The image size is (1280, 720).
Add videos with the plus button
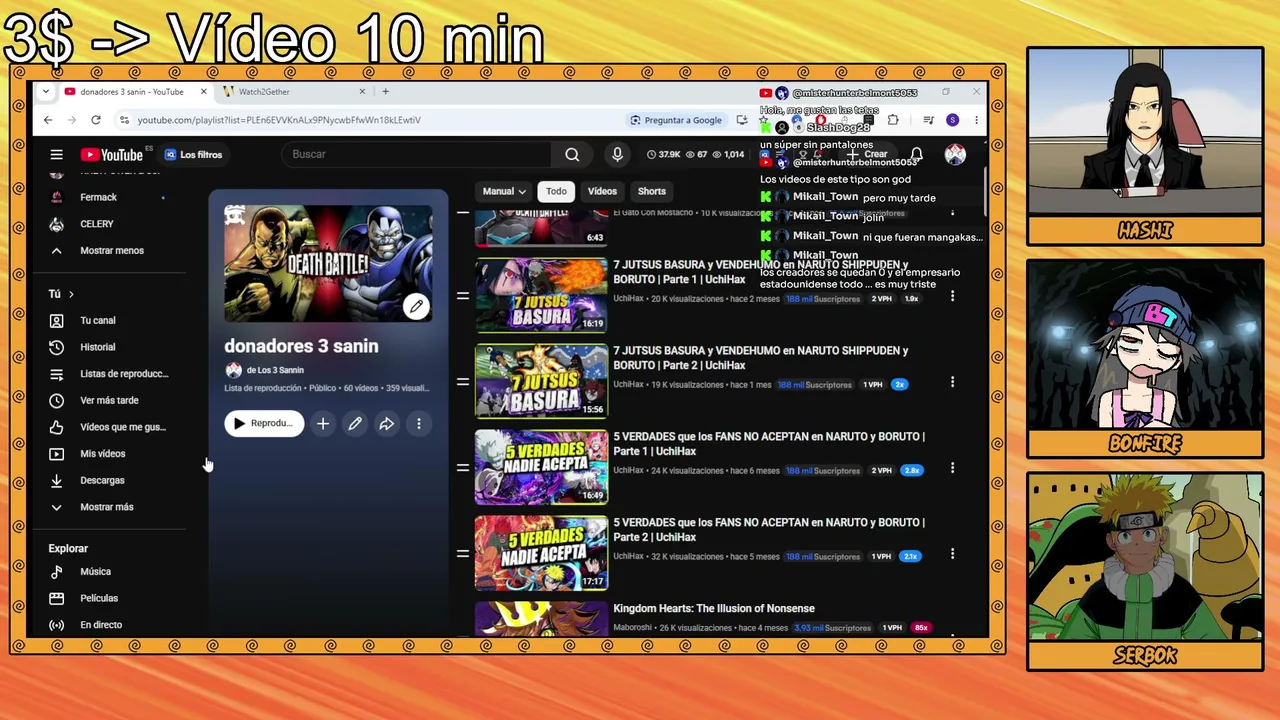pyautogui.click(x=323, y=424)
